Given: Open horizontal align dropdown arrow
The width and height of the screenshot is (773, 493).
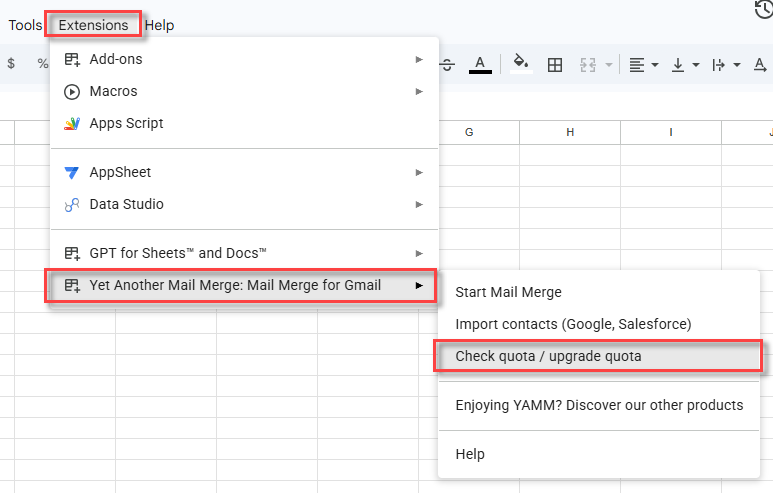Looking at the screenshot, I should tap(655, 65).
